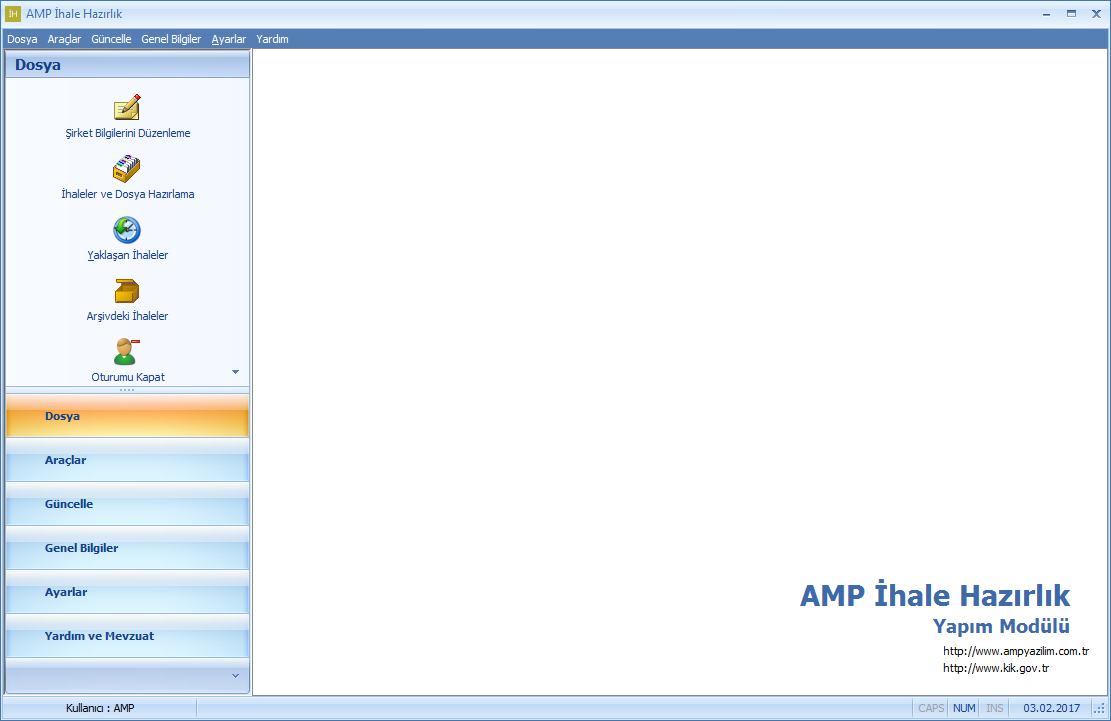Click the Oturumu Kapat user icon
1111x721 pixels.
click(127, 352)
